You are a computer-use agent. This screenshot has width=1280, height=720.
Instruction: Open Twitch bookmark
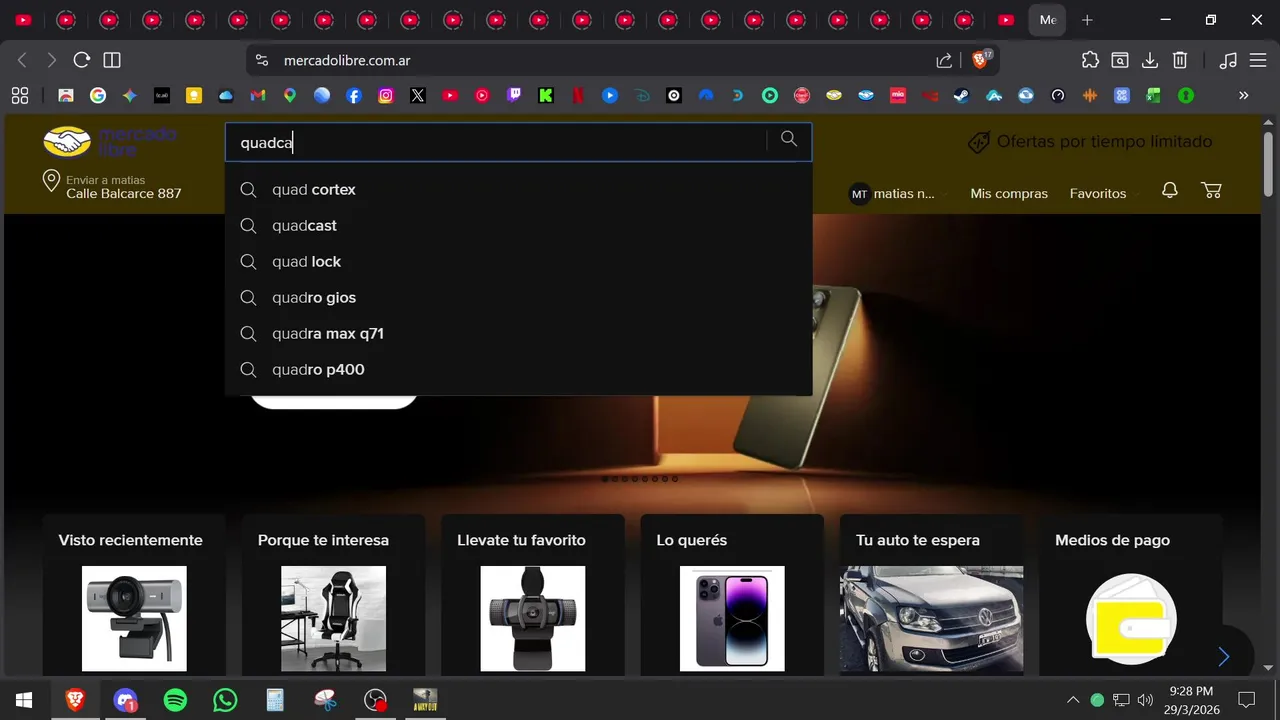coord(514,96)
